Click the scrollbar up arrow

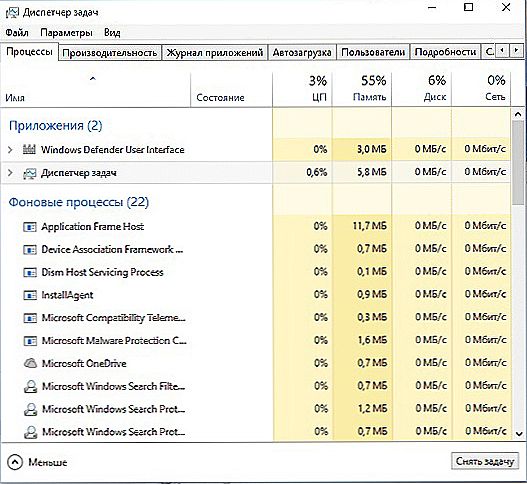pos(518,115)
